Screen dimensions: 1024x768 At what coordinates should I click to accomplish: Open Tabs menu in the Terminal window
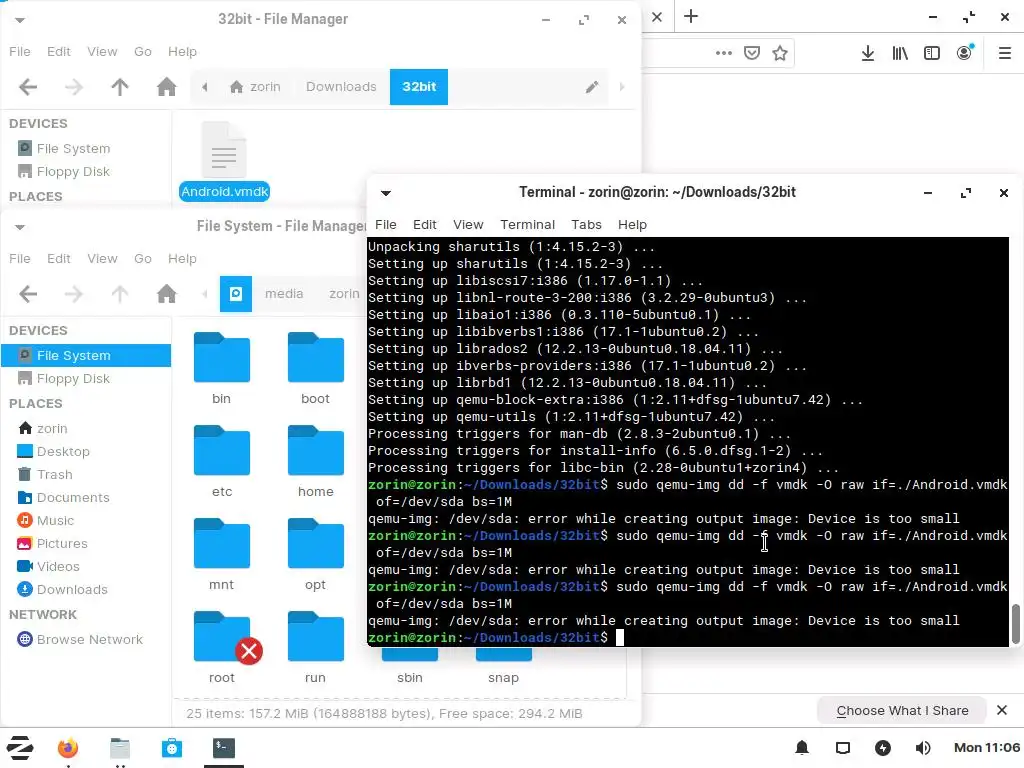586,225
